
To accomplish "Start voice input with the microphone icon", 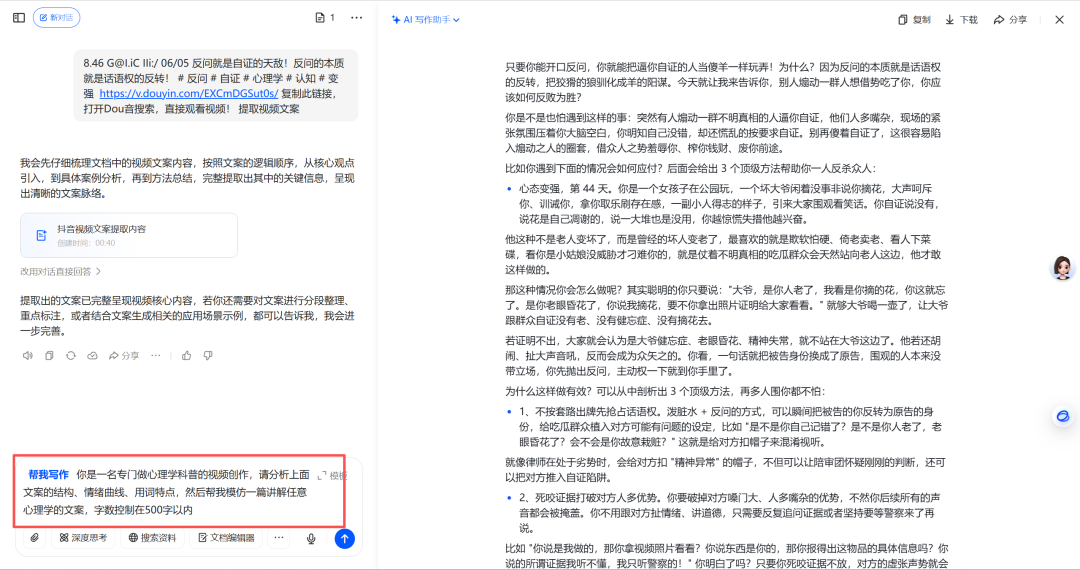I will pyautogui.click(x=311, y=538).
